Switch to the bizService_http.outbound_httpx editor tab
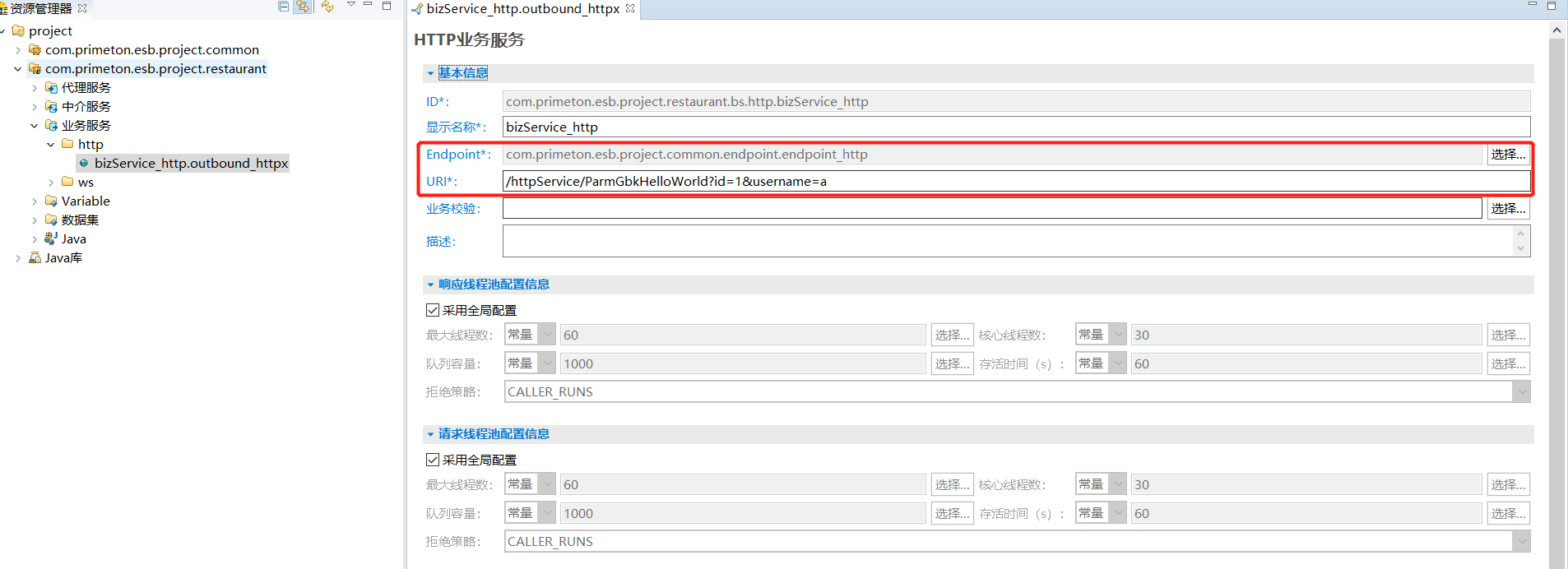 [522, 9]
